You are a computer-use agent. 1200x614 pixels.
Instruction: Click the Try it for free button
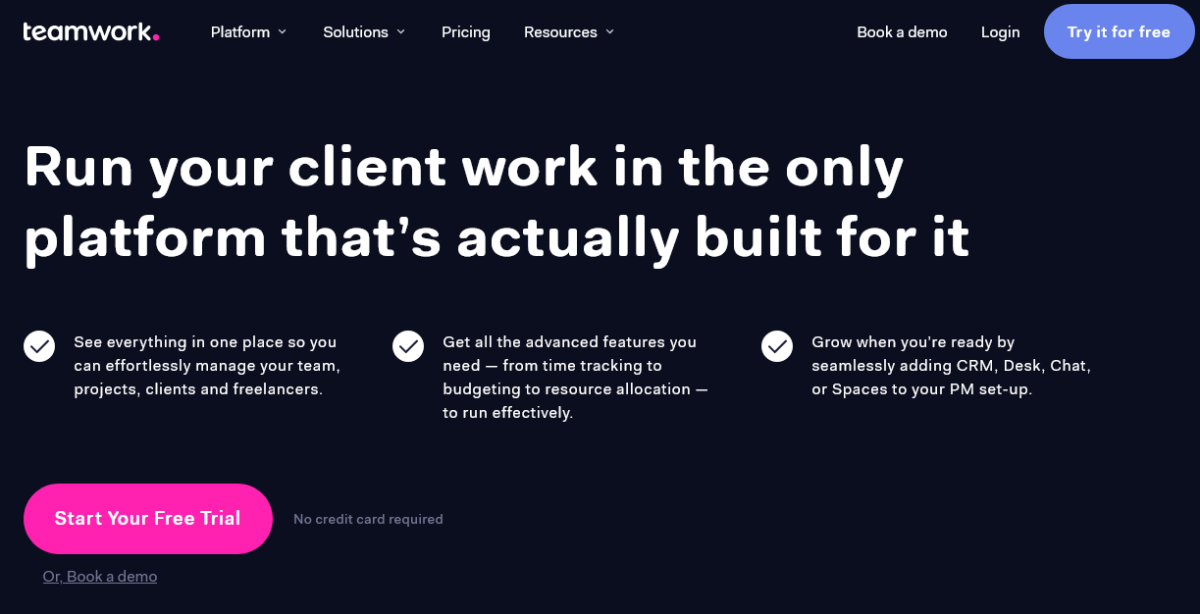(1119, 32)
